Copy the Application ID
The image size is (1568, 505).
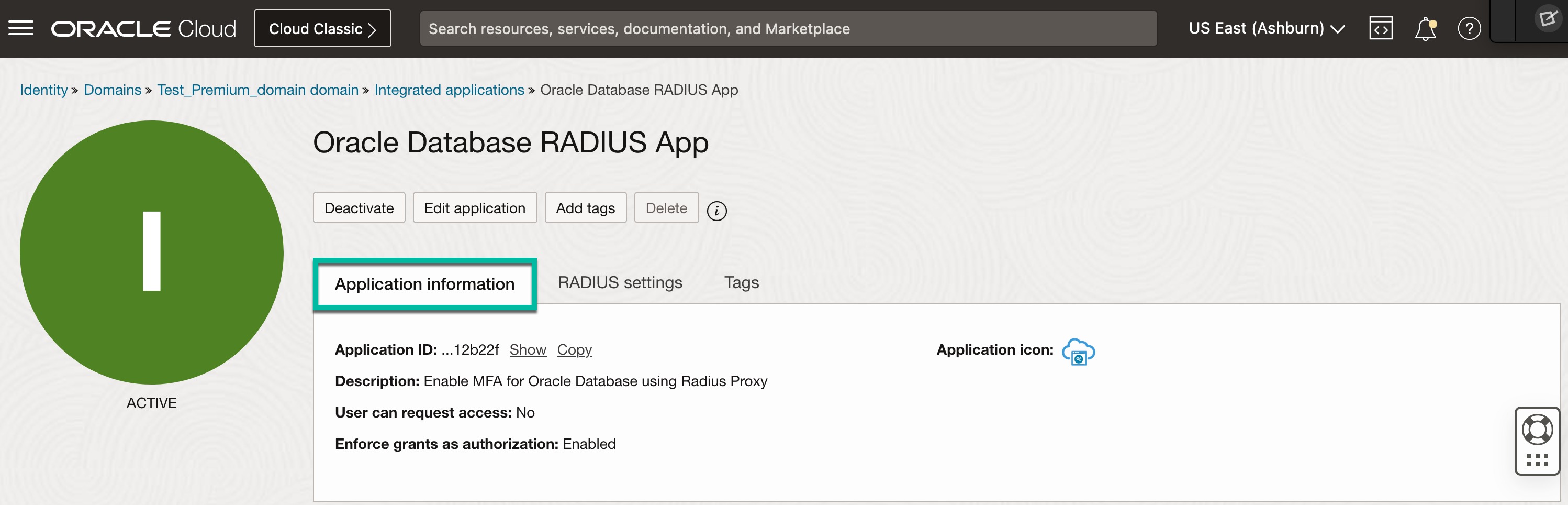tap(574, 349)
